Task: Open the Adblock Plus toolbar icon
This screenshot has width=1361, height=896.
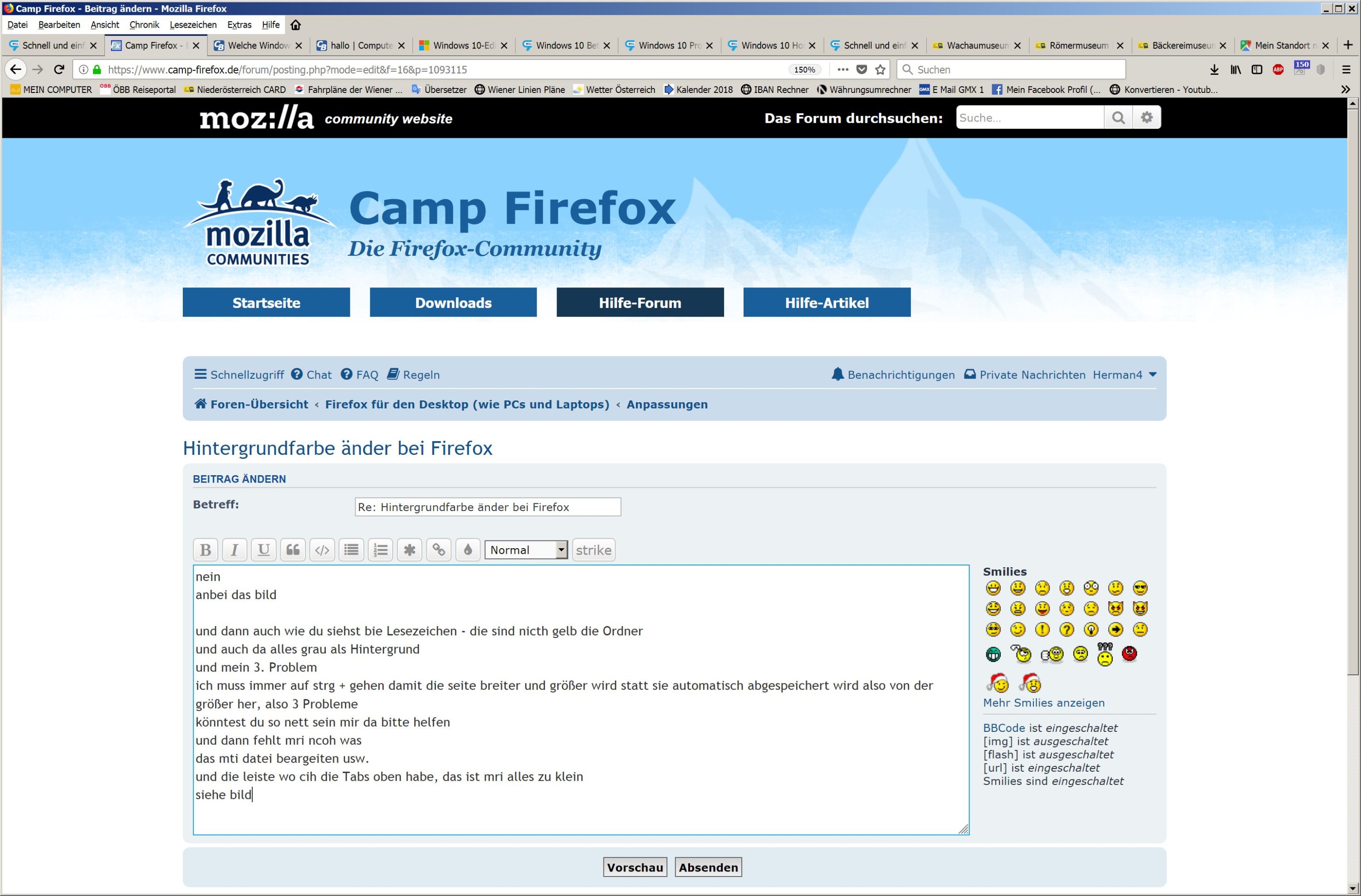Action: 1278,70
